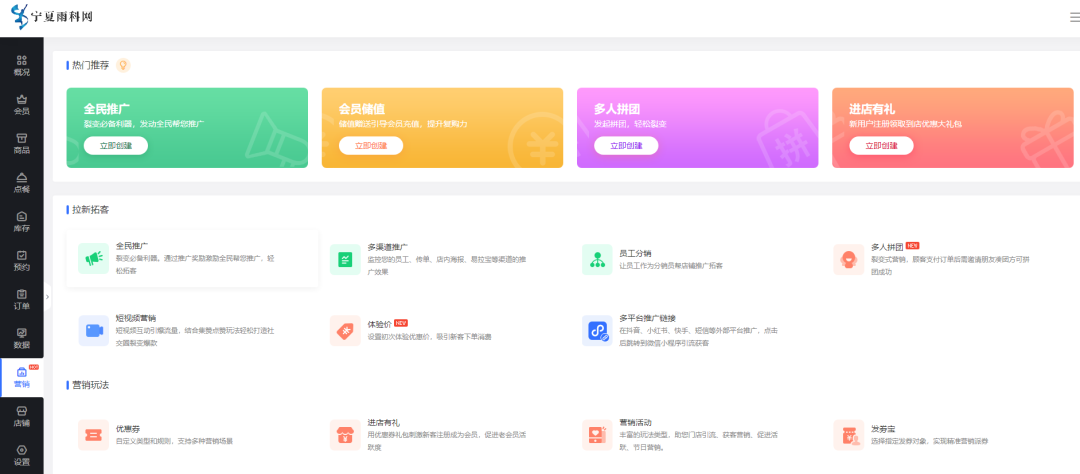Open the 营销活动 title link
1080x474 pixels.
pos(635,422)
